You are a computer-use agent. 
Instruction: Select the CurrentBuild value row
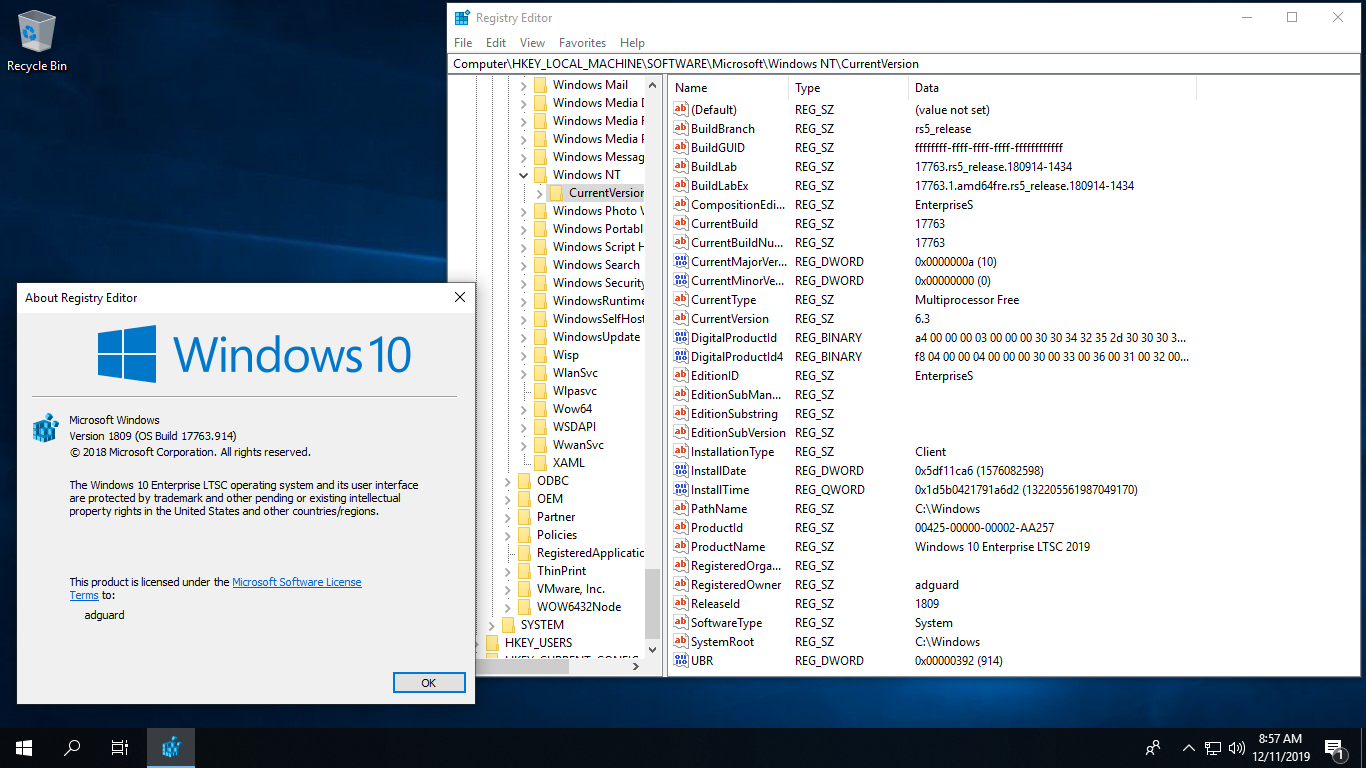(x=930, y=224)
